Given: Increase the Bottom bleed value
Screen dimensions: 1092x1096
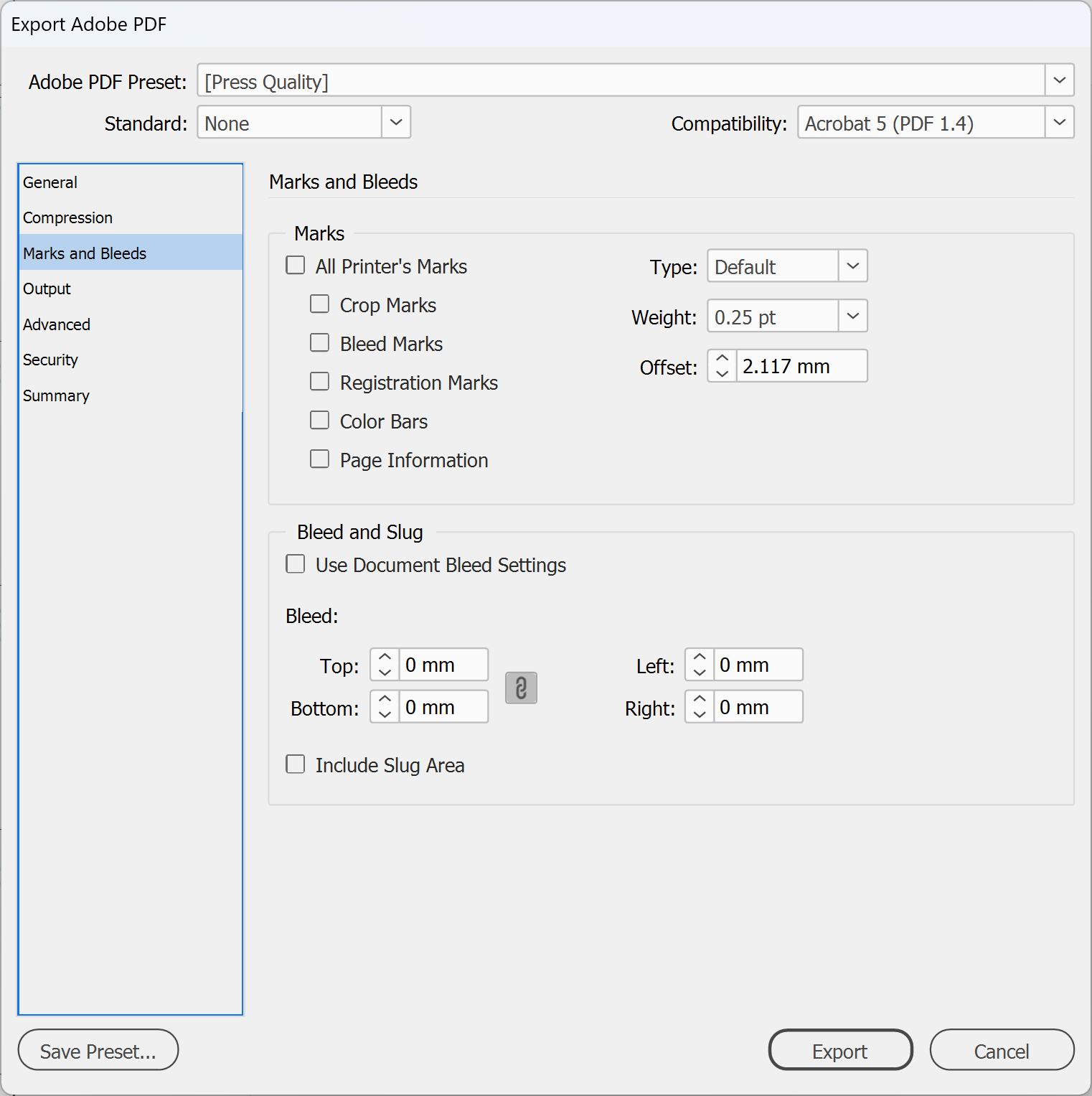Looking at the screenshot, I should (x=385, y=698).
